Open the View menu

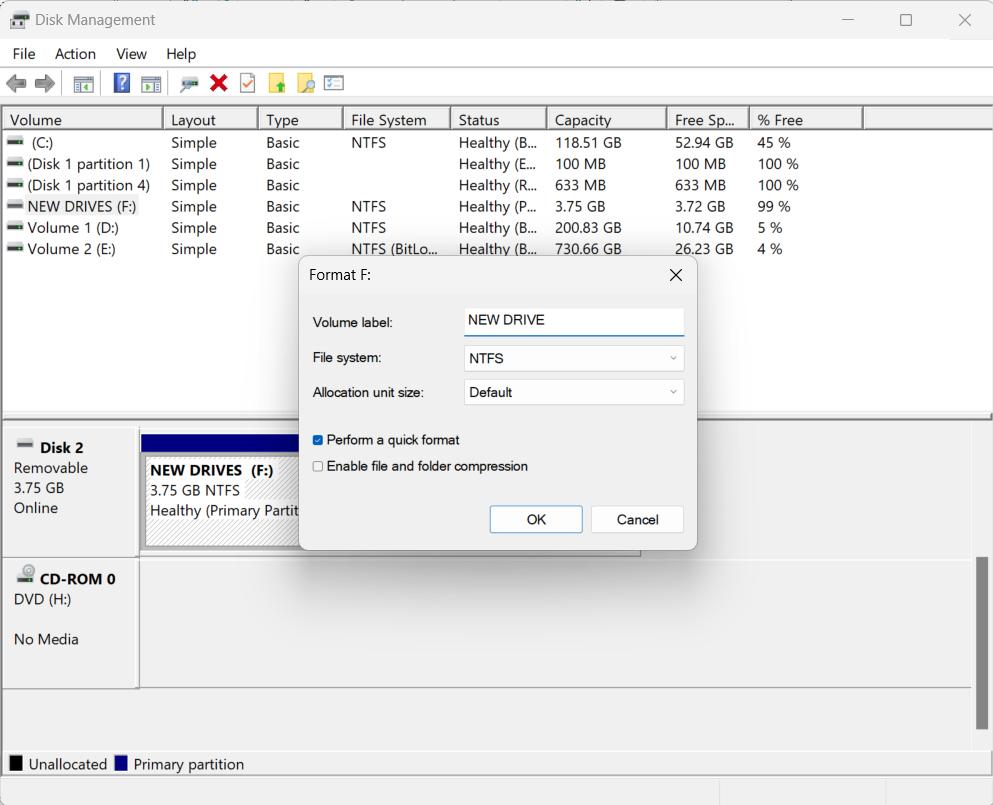click(131, 54)
